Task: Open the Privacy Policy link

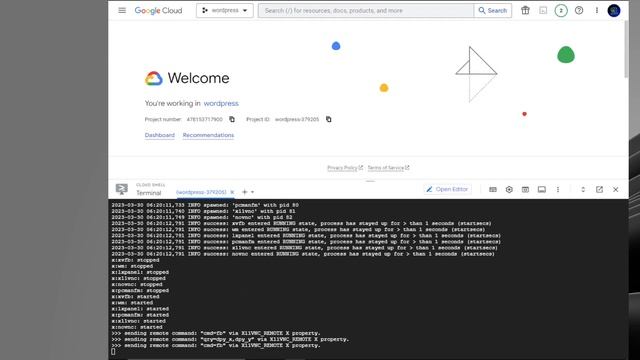Action: [x=345, y=168]
